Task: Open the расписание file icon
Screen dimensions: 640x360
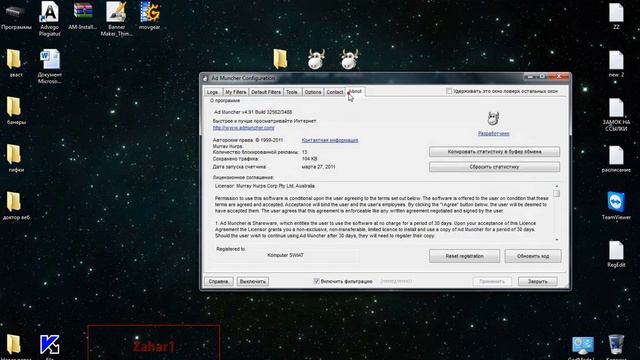Action: coord(616,158)
